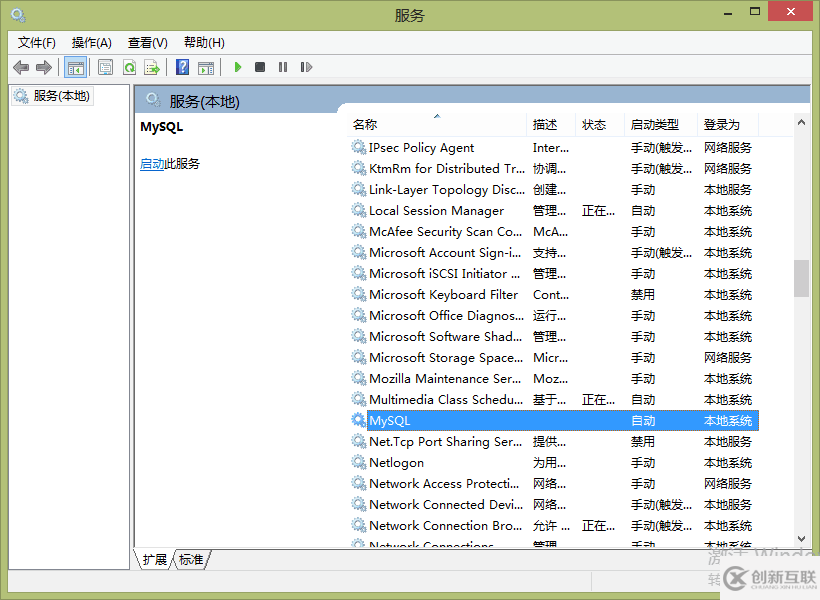The height and width of the screenshot is (600, 820).
Task: Sort by the 名称 column header
Action: (x=437, y=124)
